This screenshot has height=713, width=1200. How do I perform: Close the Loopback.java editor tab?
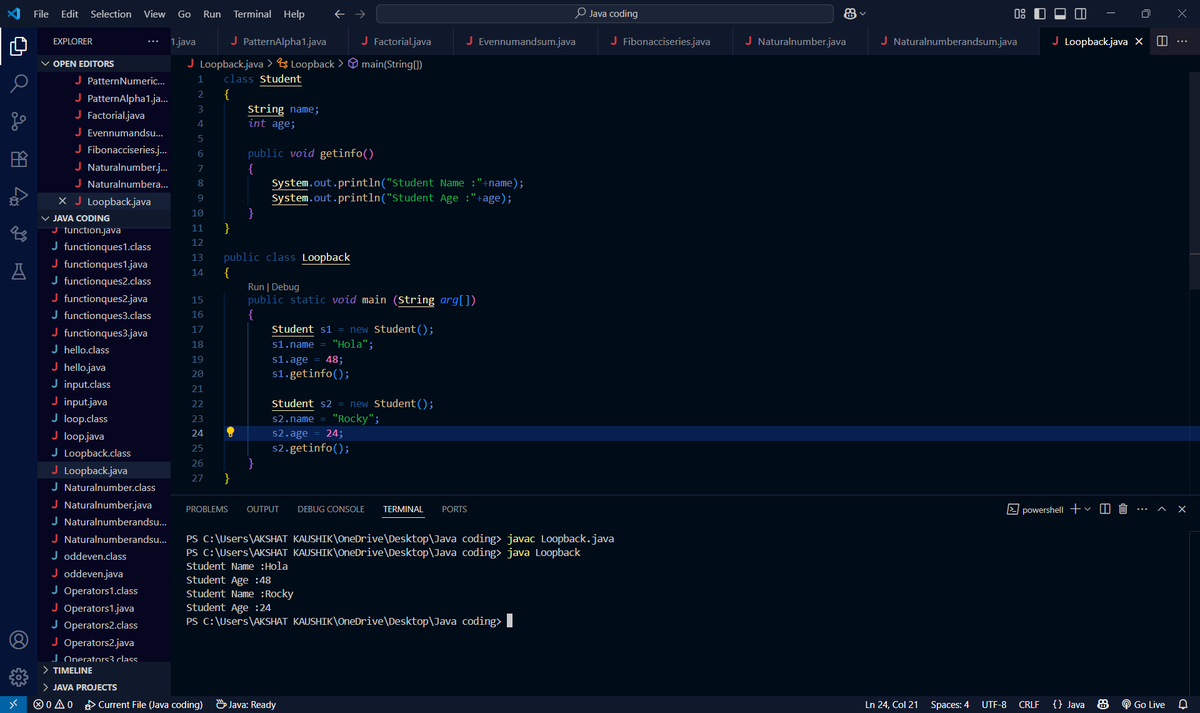[x=1139, y=41]
